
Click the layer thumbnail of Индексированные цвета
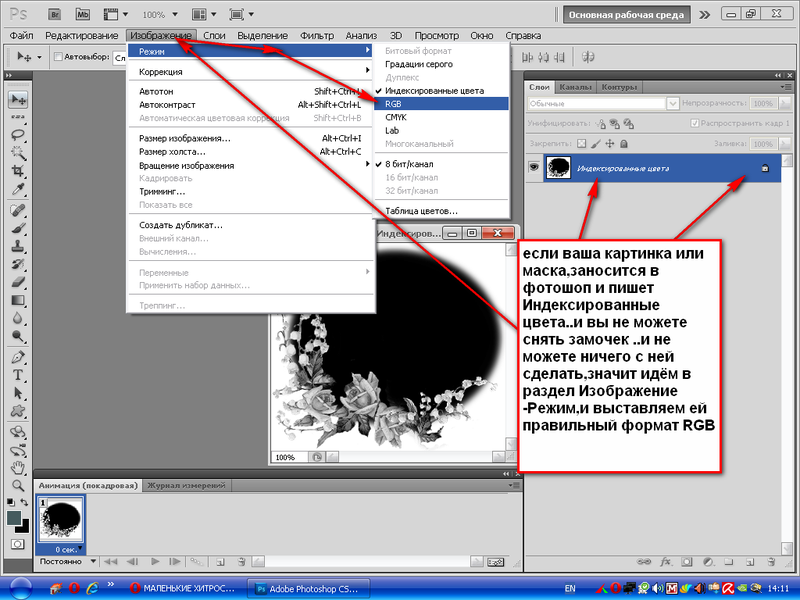pyautogui.click(x=558, y=167)
